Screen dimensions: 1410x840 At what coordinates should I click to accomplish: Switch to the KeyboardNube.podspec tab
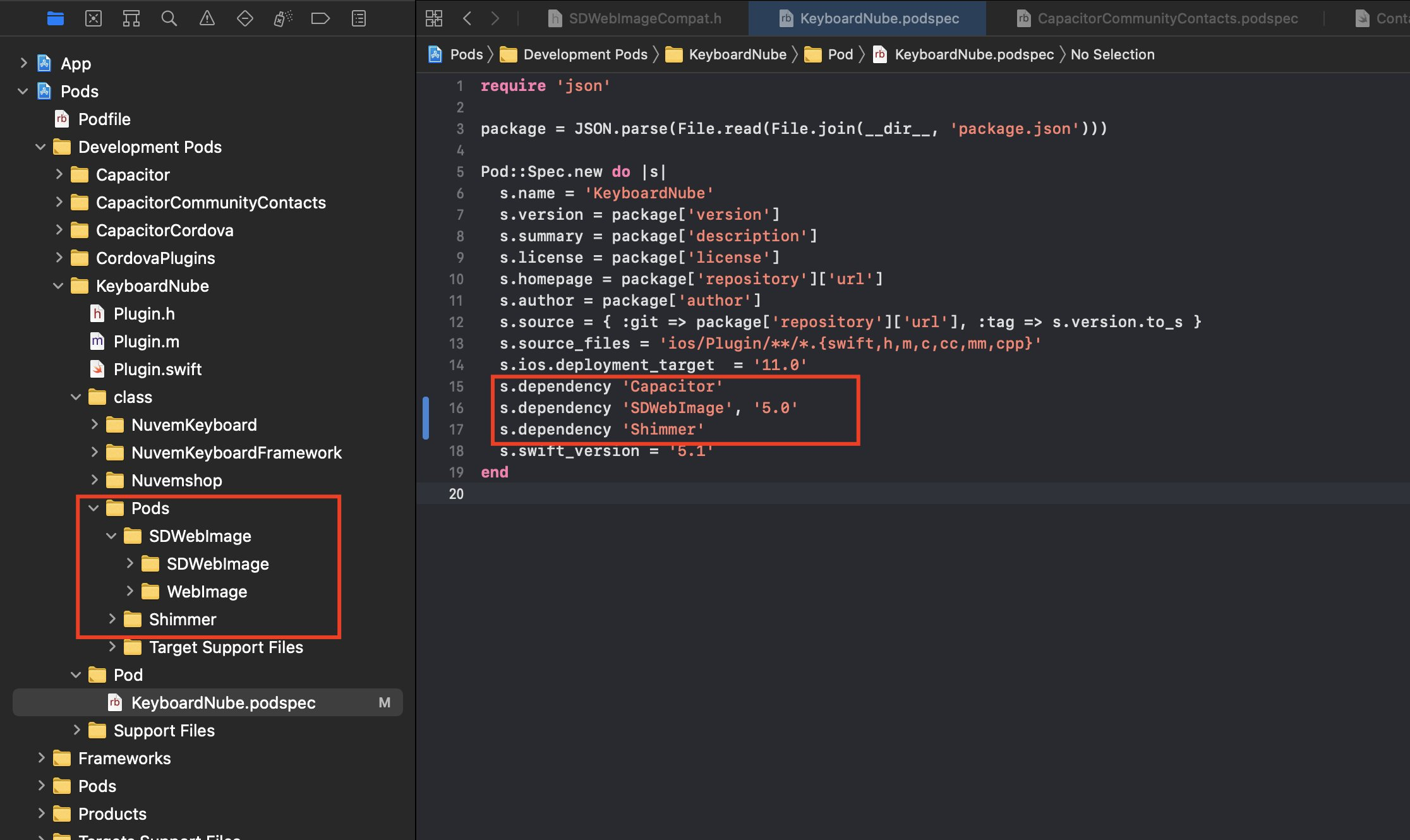pyautogui.click(x=869, y=18)
